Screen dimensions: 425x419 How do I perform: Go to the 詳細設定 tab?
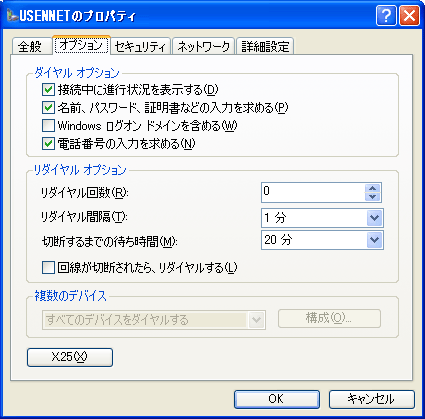coord(265,46)
